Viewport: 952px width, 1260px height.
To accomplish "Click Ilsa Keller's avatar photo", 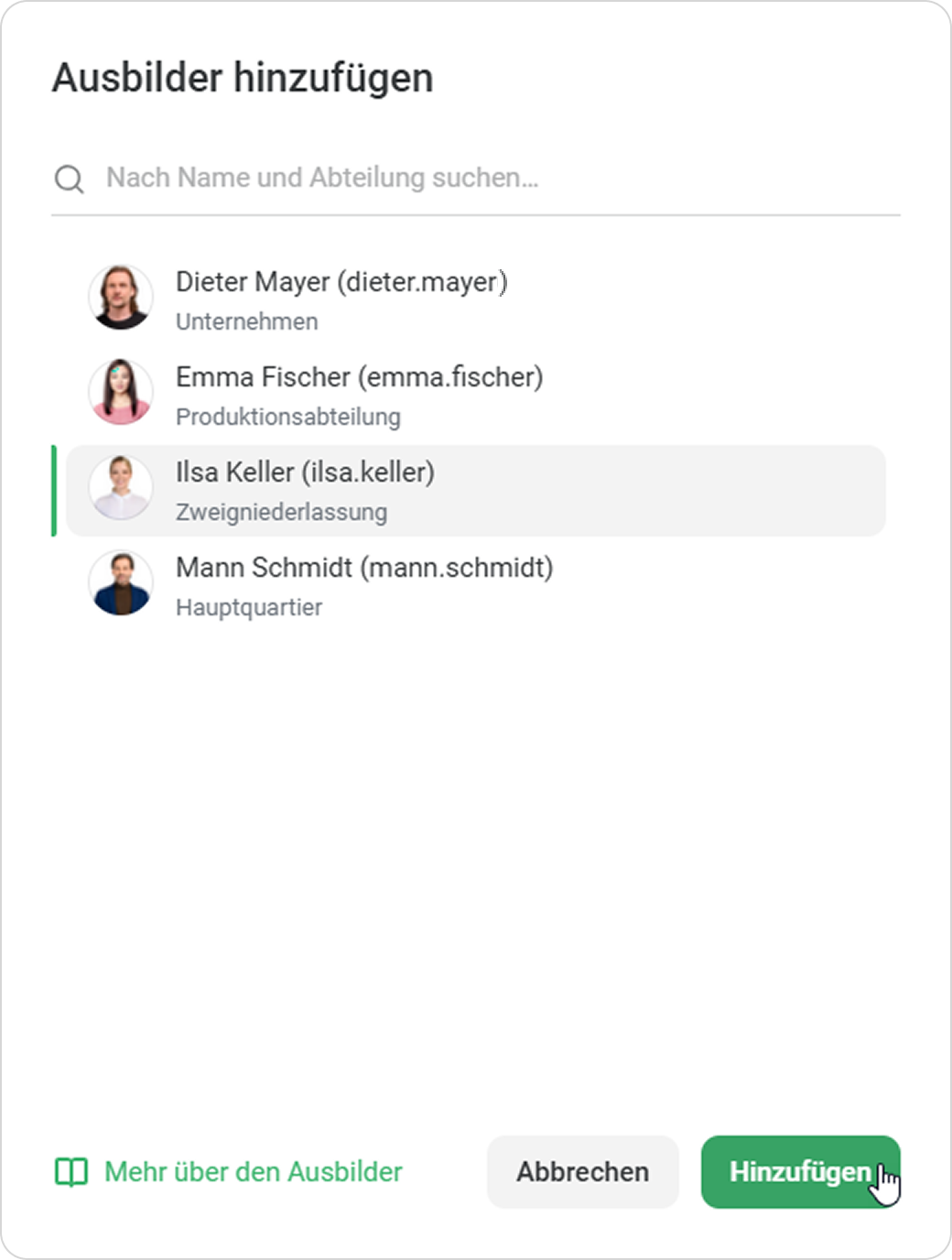I will point(121,488).
